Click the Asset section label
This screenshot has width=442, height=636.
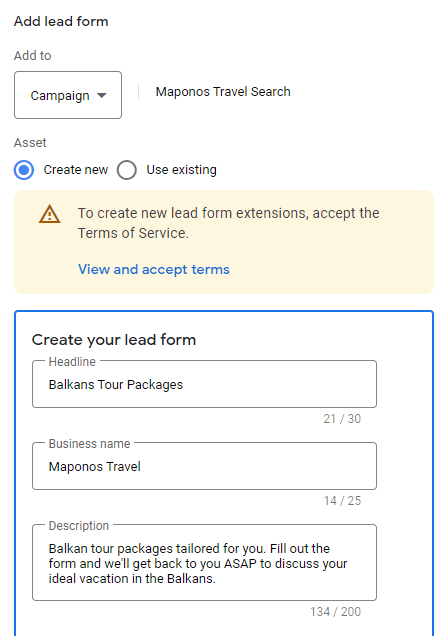click(30, 143)
